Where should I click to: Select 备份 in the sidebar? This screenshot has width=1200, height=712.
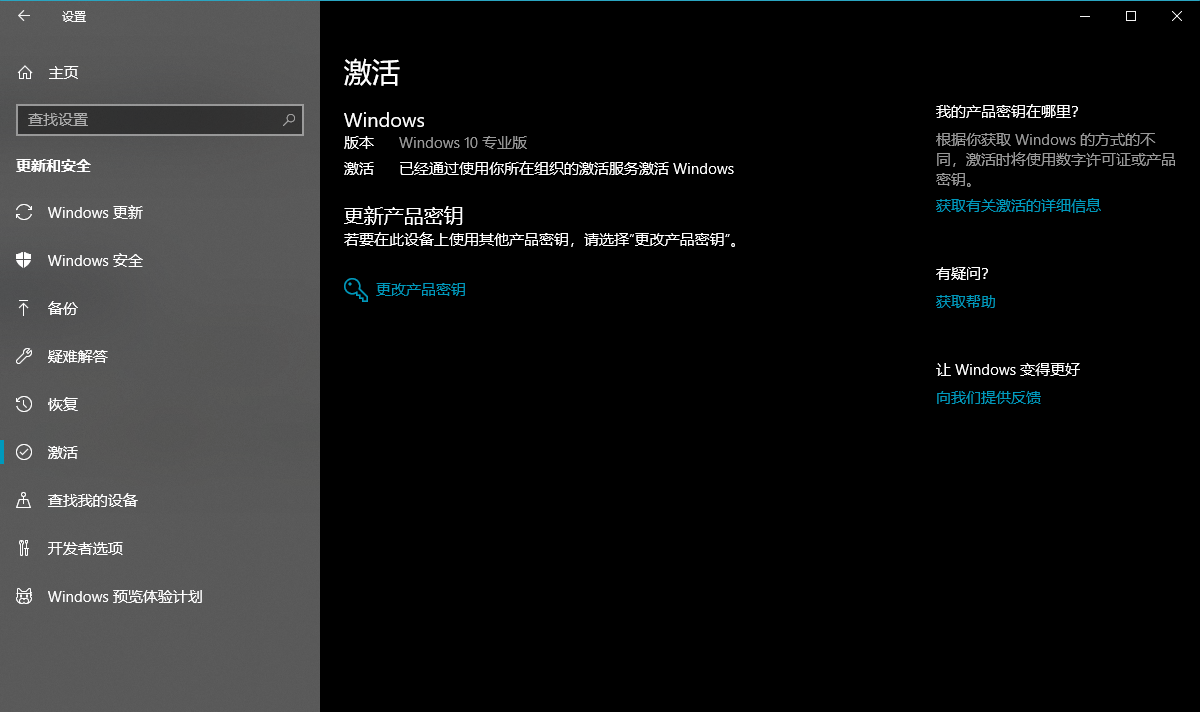pos(160,309)
